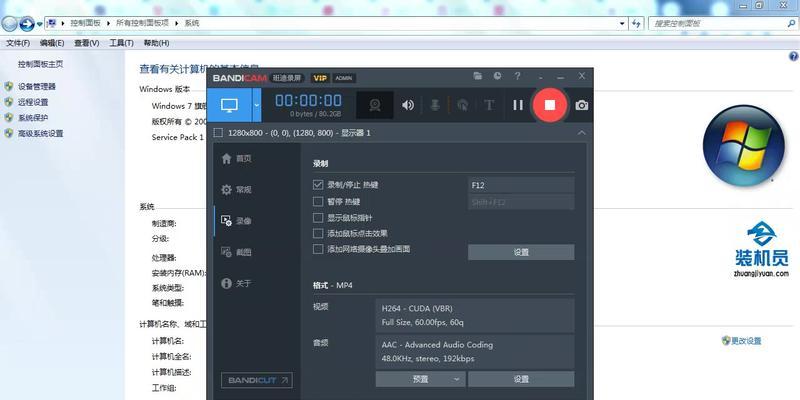Open 高级系统设置 link in left pane

click(x=41, y=134)
